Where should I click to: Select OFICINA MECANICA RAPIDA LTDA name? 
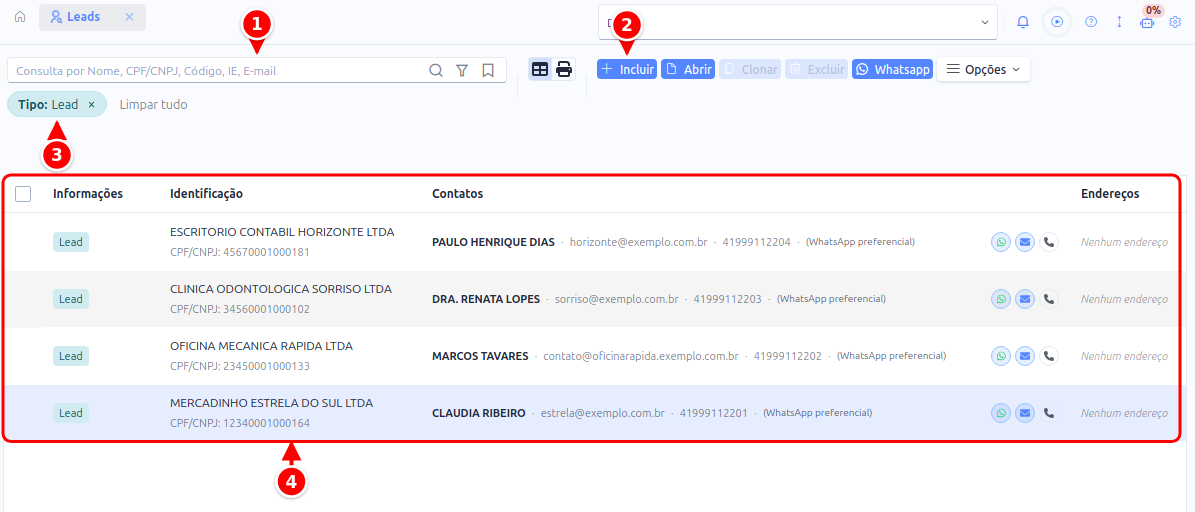pyautogui.click(x=261, y=346)
